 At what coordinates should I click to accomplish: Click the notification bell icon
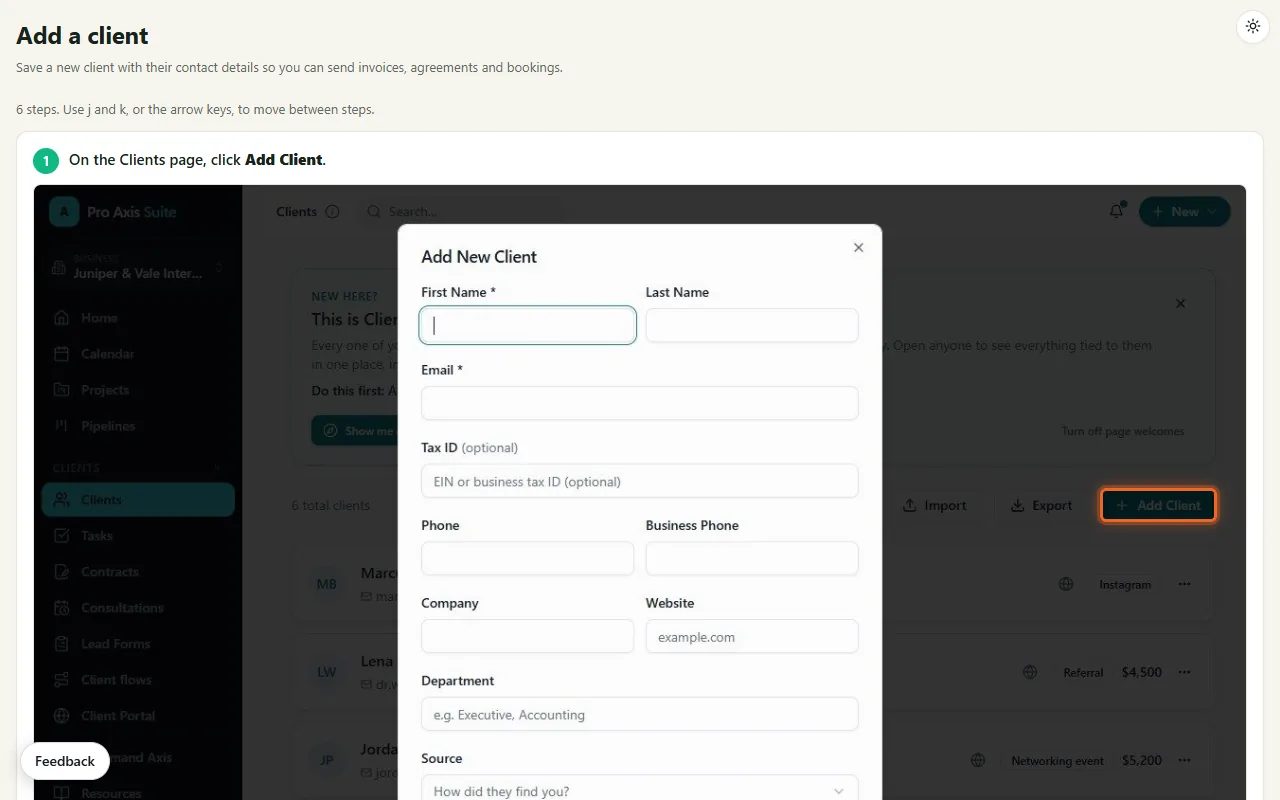(x=1117, y=211)
